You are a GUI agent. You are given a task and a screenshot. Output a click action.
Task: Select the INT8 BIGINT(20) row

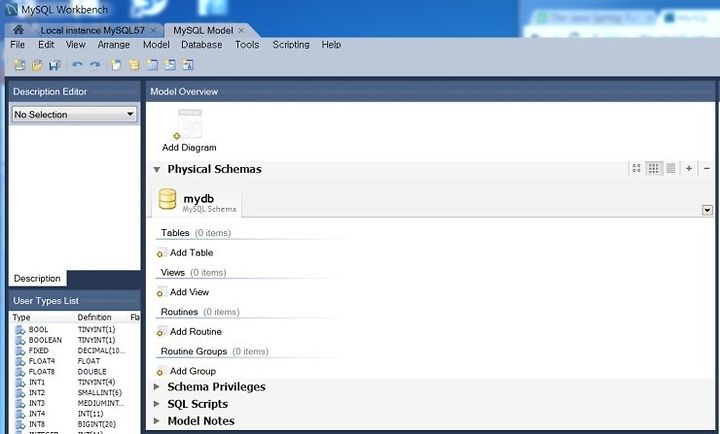pos(74,425)
